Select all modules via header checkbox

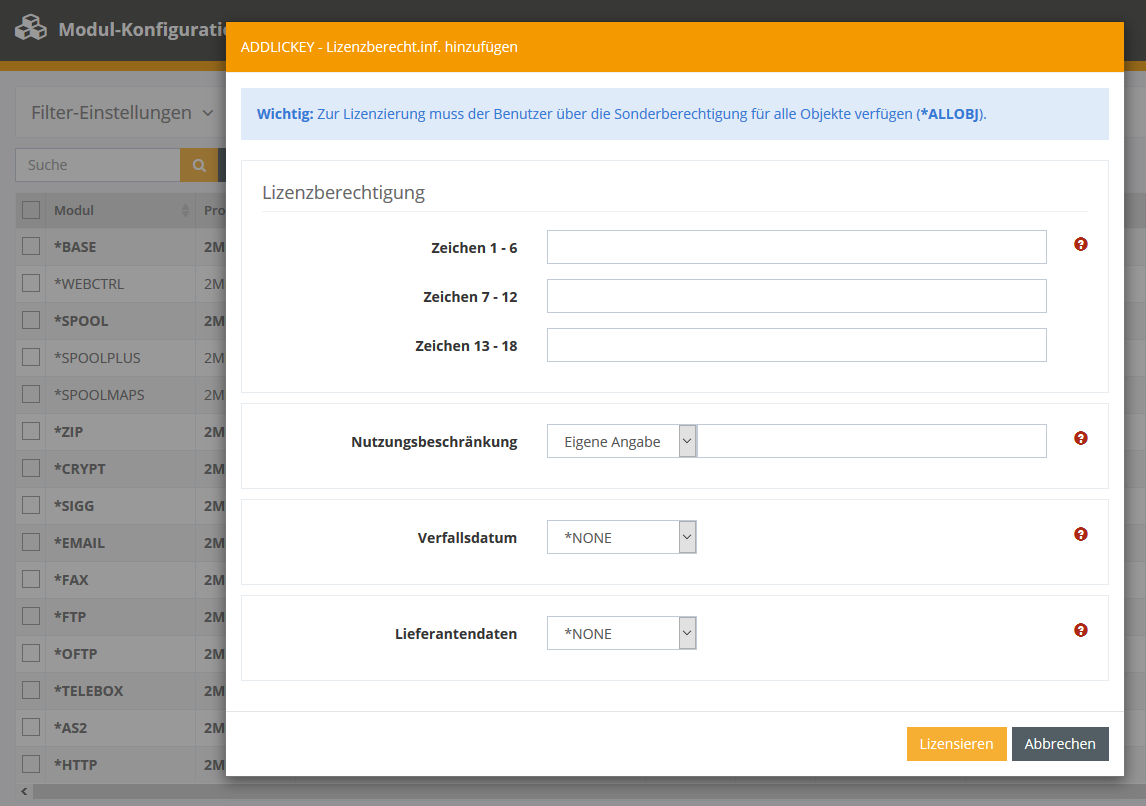click(31, 210)
